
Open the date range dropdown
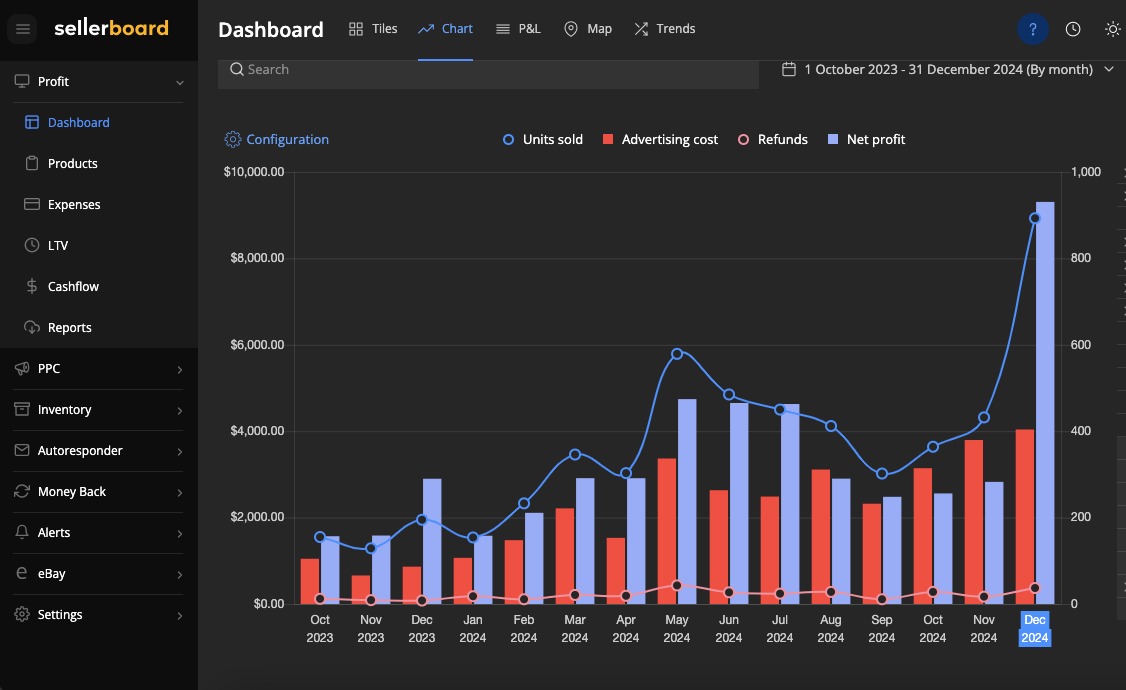coord(947,69)
